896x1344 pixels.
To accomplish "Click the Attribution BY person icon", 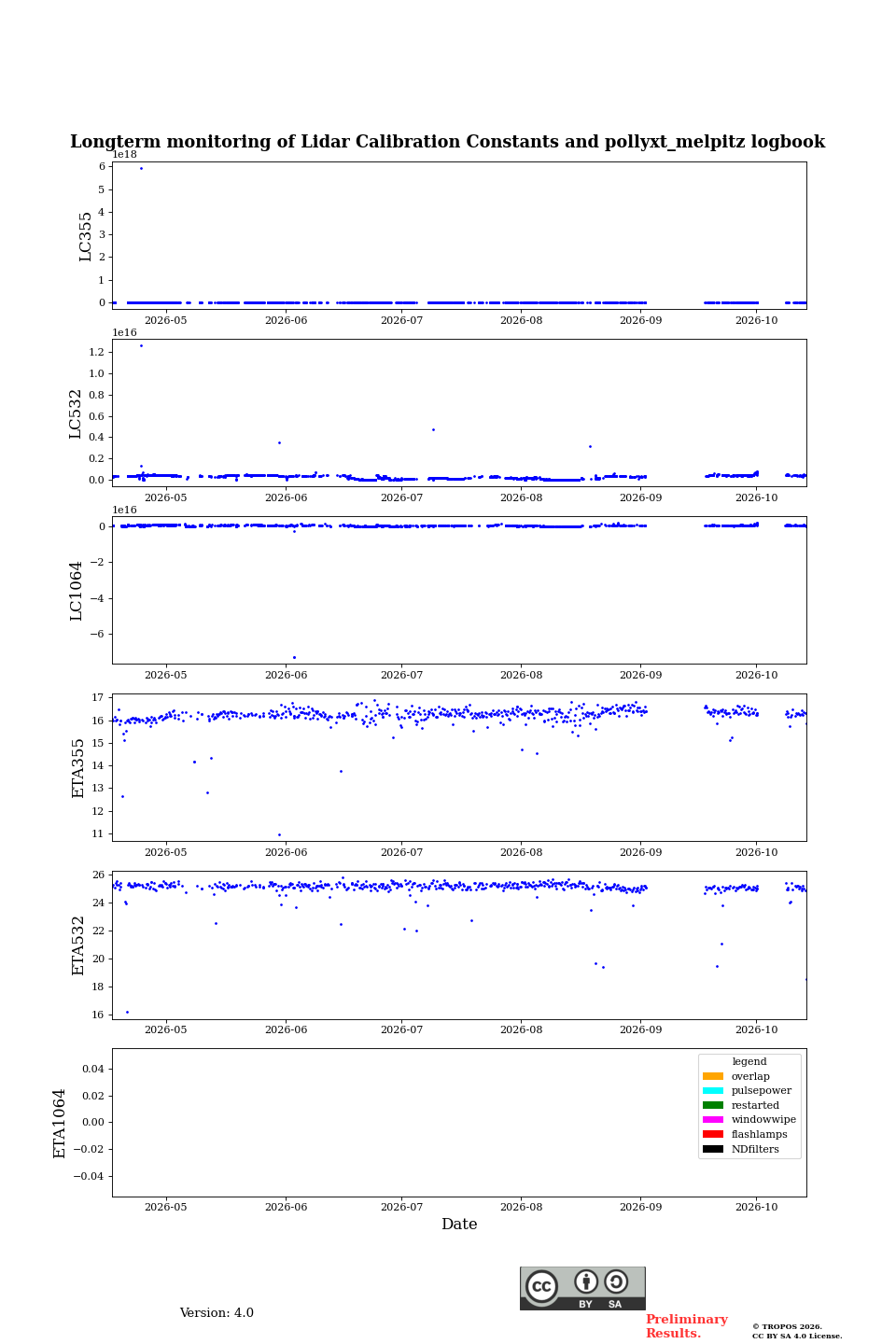I will (x=586, y=1281).
